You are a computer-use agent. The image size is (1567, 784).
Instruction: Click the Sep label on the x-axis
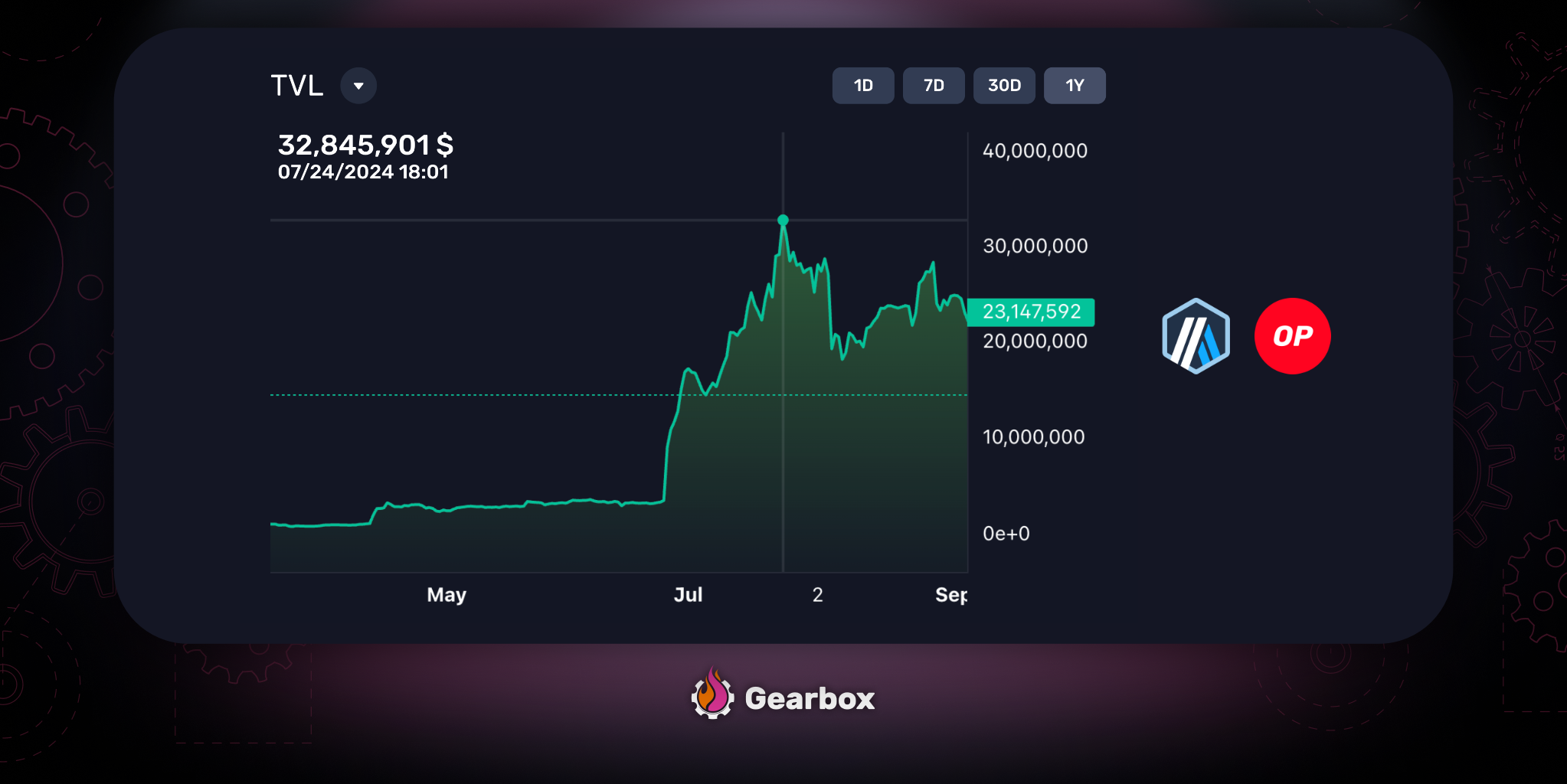coord(950,595)
